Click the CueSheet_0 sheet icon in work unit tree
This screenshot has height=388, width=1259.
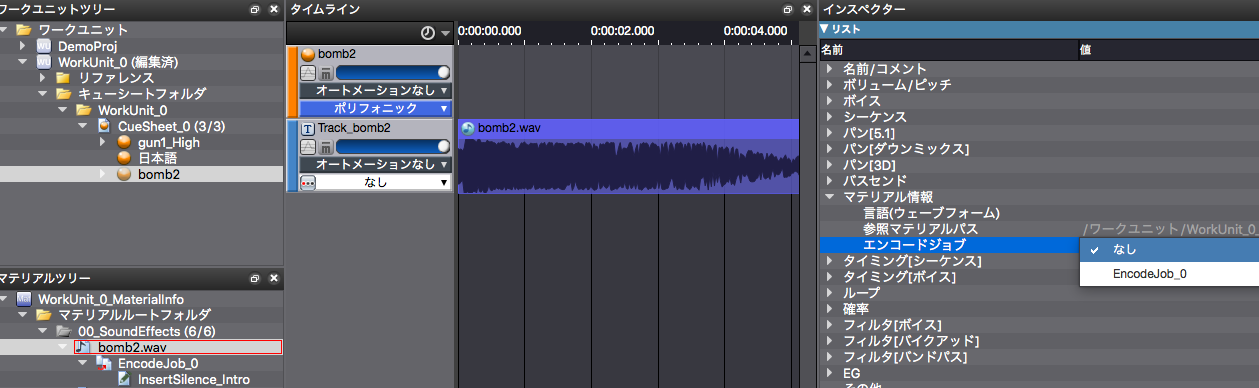pos(105,126)
